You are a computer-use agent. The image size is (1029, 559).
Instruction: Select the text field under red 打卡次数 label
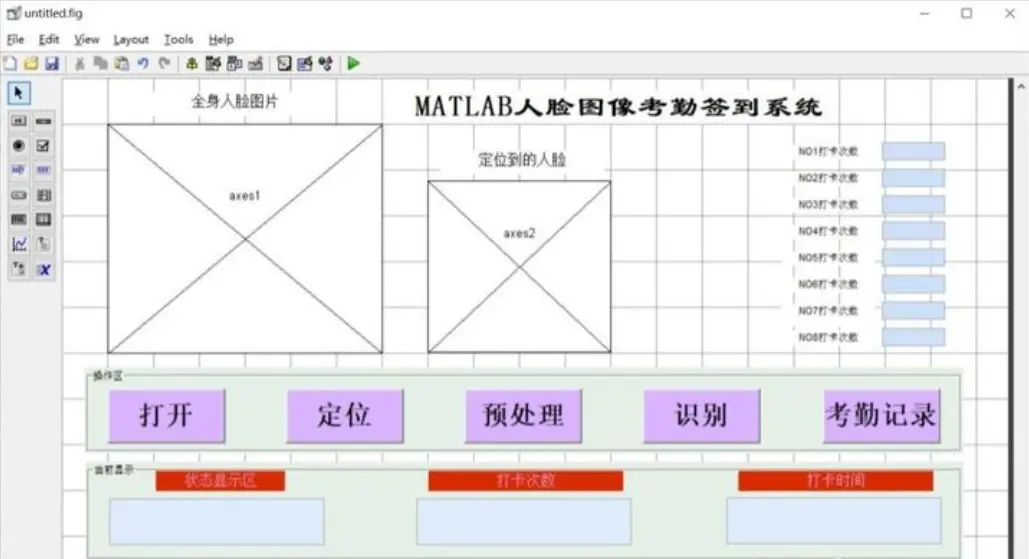[524, 522]
